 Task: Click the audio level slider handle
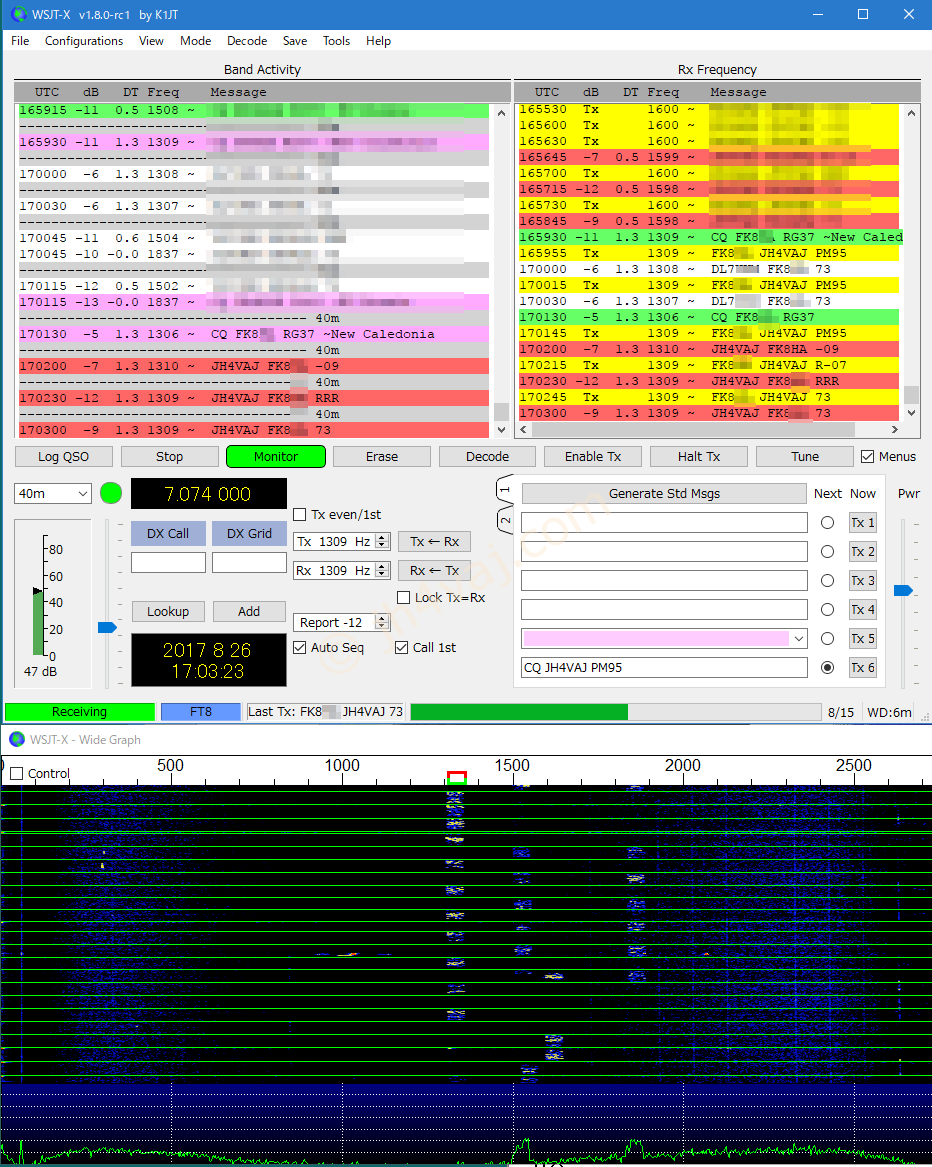[107, 627]
